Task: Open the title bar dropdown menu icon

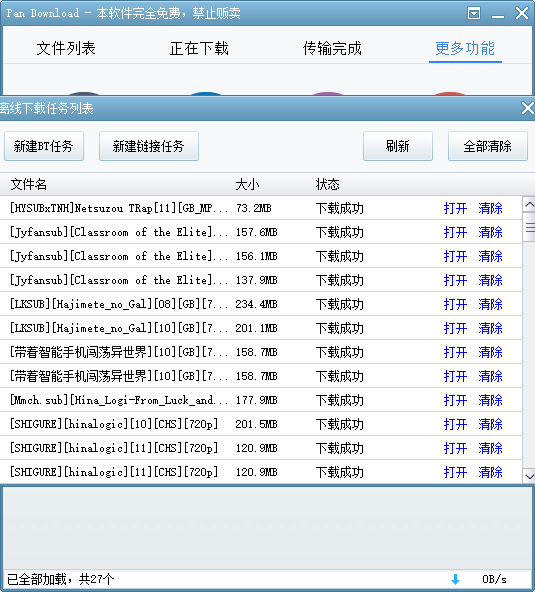Action: tap(474, 14)
